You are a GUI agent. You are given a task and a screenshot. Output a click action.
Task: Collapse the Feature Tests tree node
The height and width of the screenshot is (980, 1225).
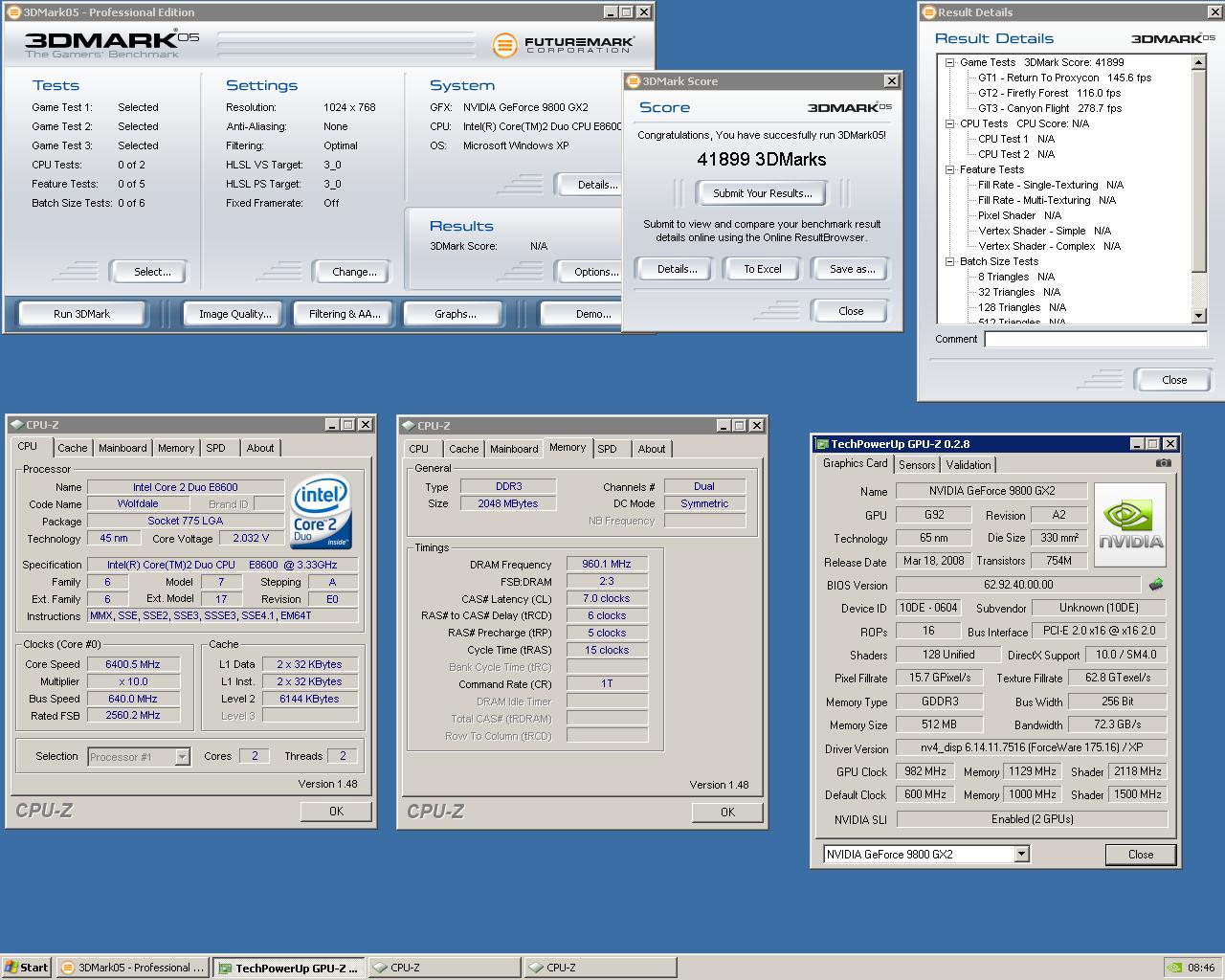pyautogui.click(x=950, y=169)
